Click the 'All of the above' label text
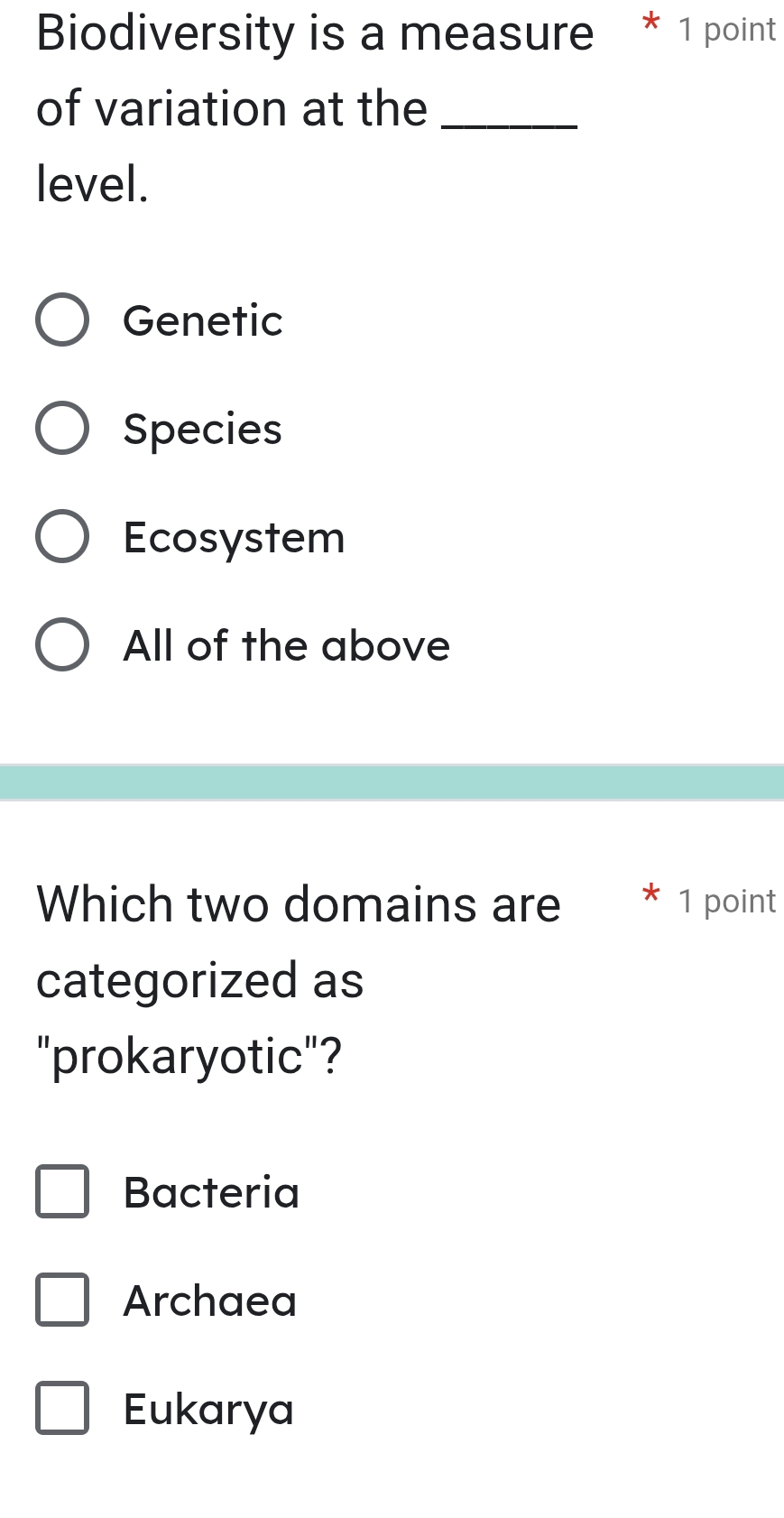784x1518 pixels. coord(287,646)
